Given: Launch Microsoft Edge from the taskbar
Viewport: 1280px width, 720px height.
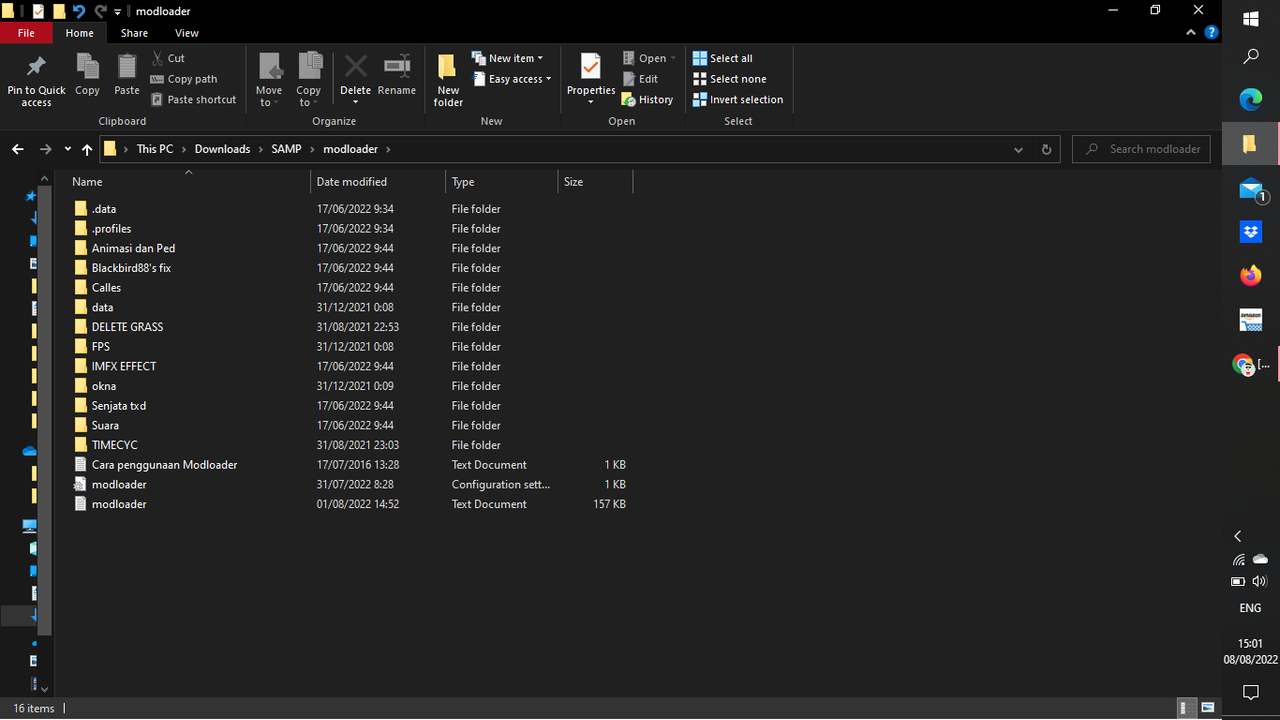Looking at the screenshot, I should 1250,99.
